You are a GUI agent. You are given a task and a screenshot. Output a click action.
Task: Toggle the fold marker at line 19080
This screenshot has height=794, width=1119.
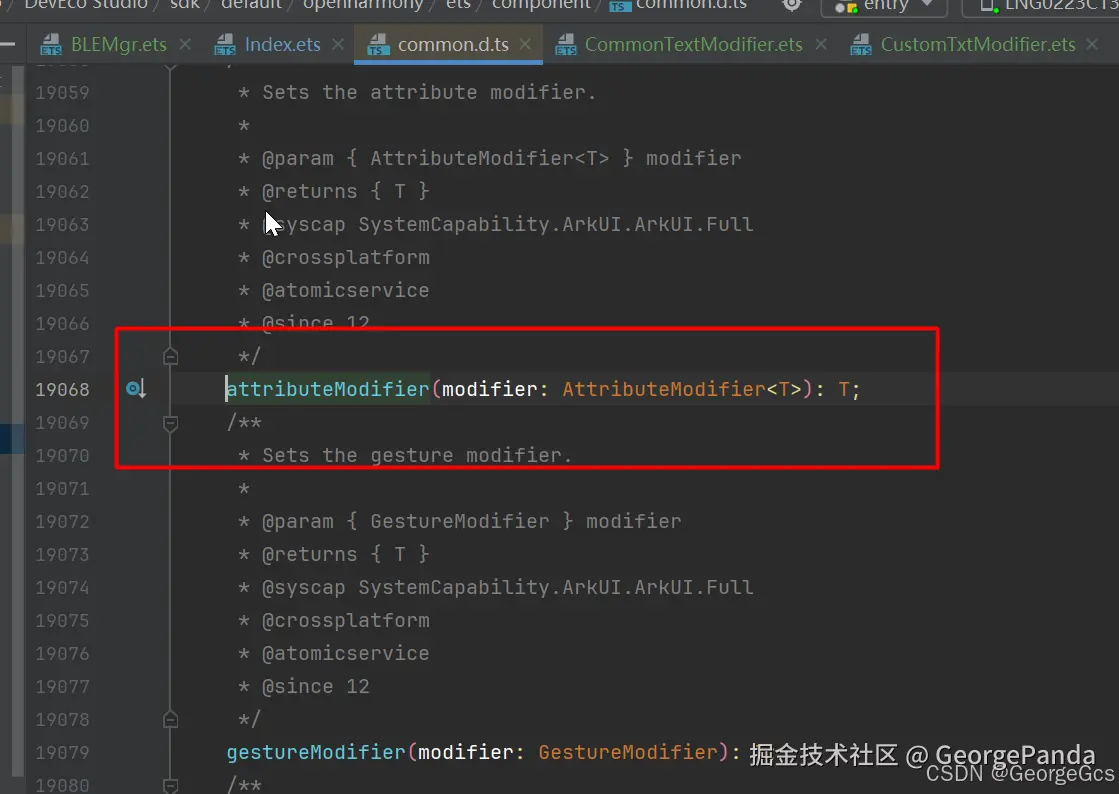(x=171, y=785)
